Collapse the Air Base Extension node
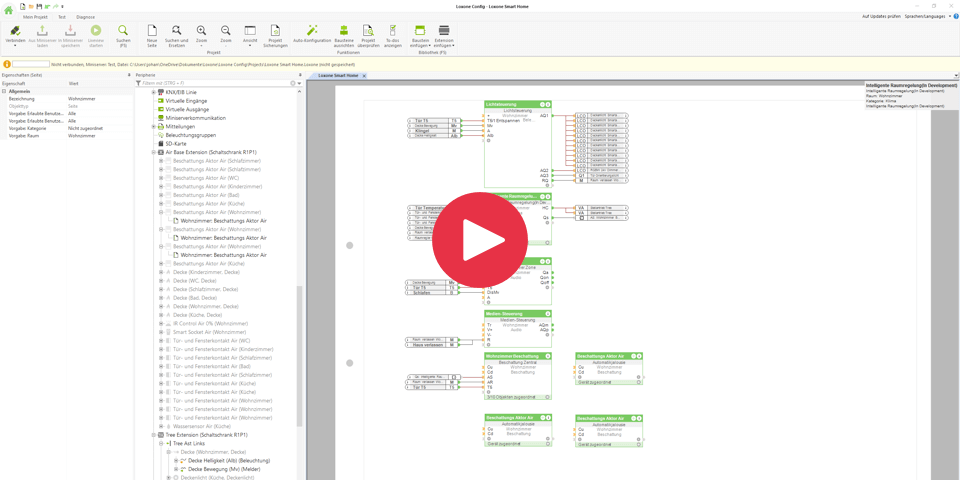Screen dimensions: 960x480 154,153
